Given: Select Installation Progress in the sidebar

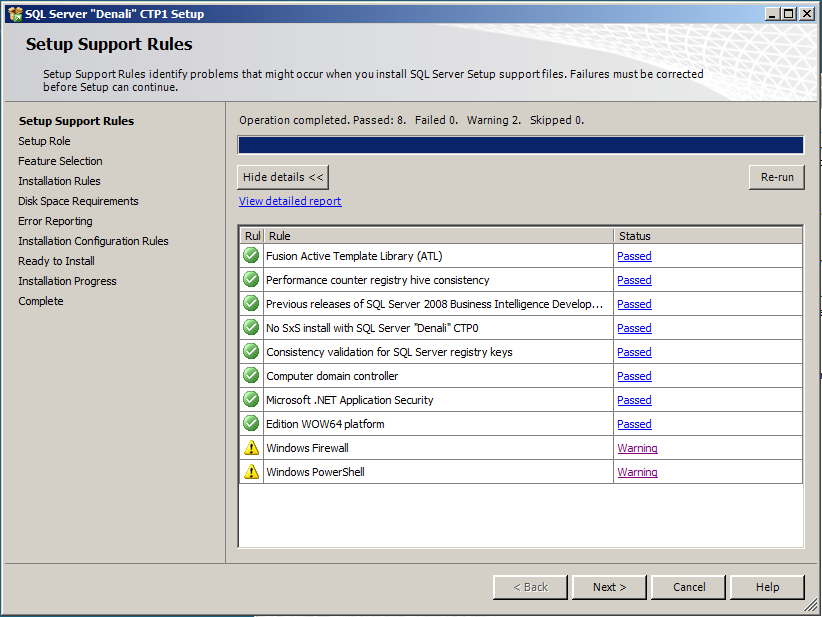Looking at the screenshot, I should (67, 281).
